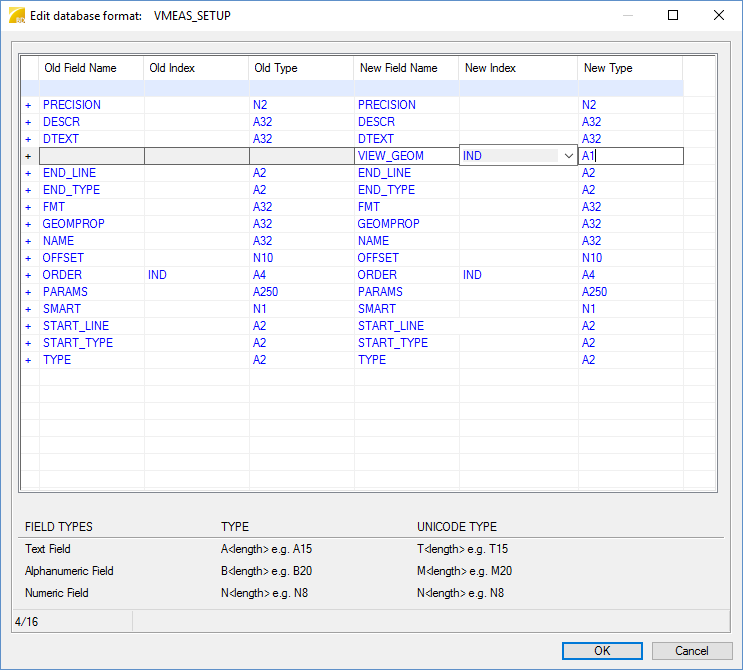Click the plus marker beside GEOMPROP row
Viewport: 743px width, 670px height.
(x=28, y=224)
